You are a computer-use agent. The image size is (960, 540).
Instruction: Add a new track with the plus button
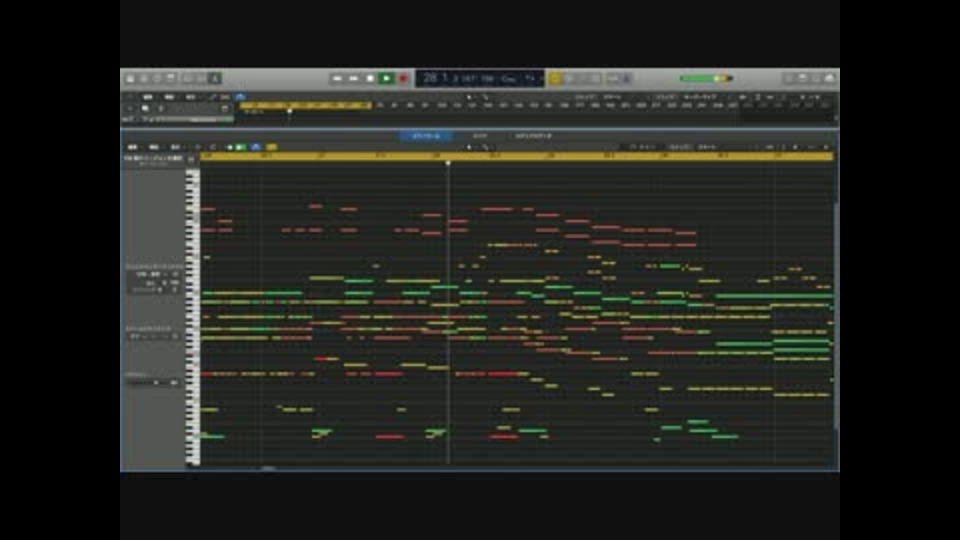tap(129, 108)
